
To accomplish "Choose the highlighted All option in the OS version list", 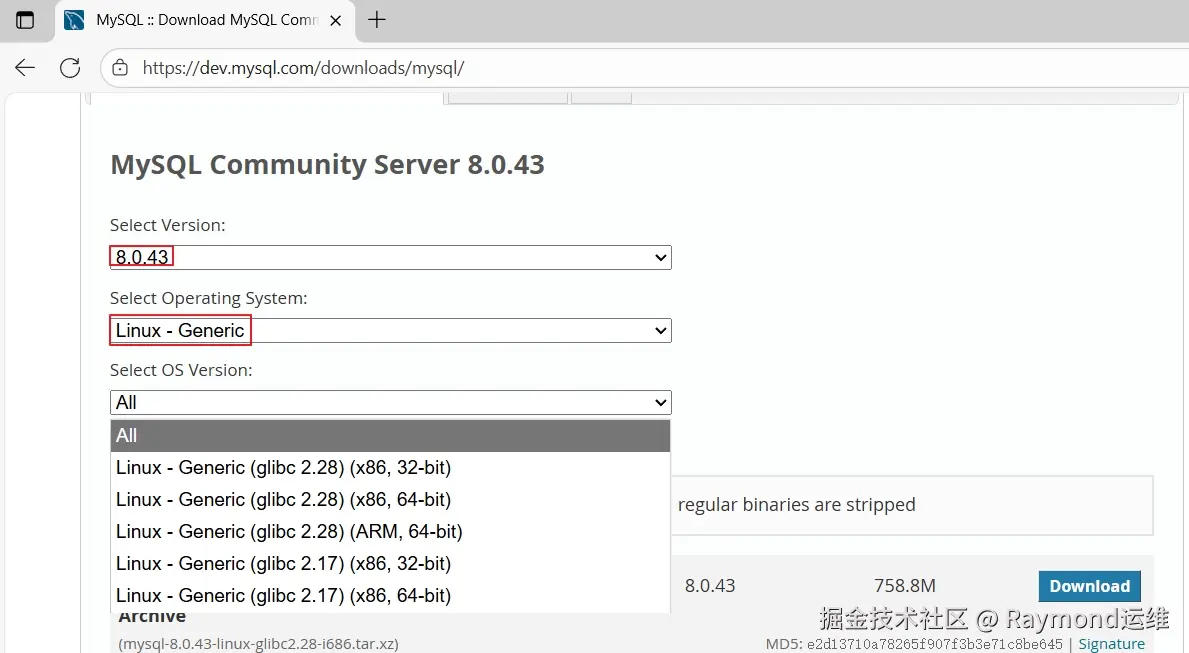I will click(x=391, y=436).
